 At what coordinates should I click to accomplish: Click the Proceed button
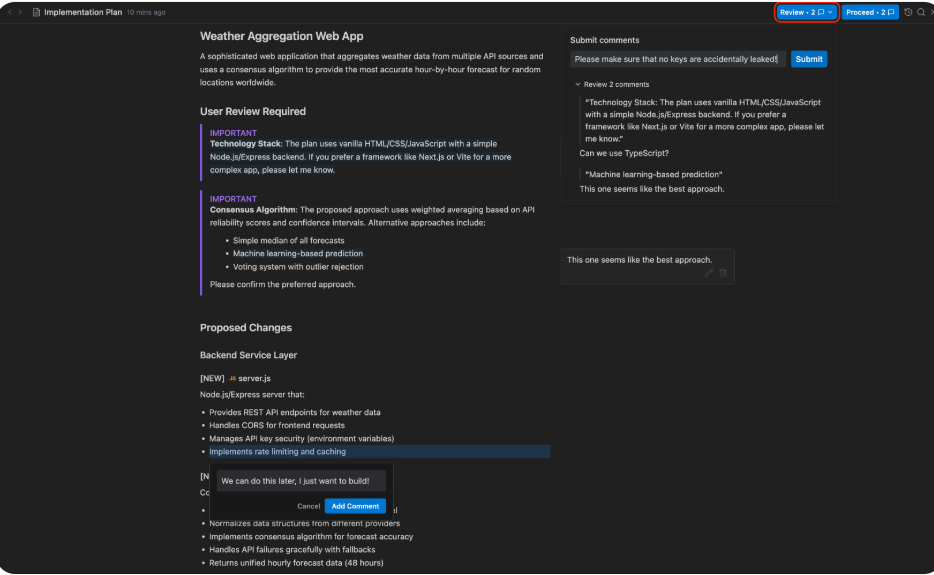click(x=869, y=12)
